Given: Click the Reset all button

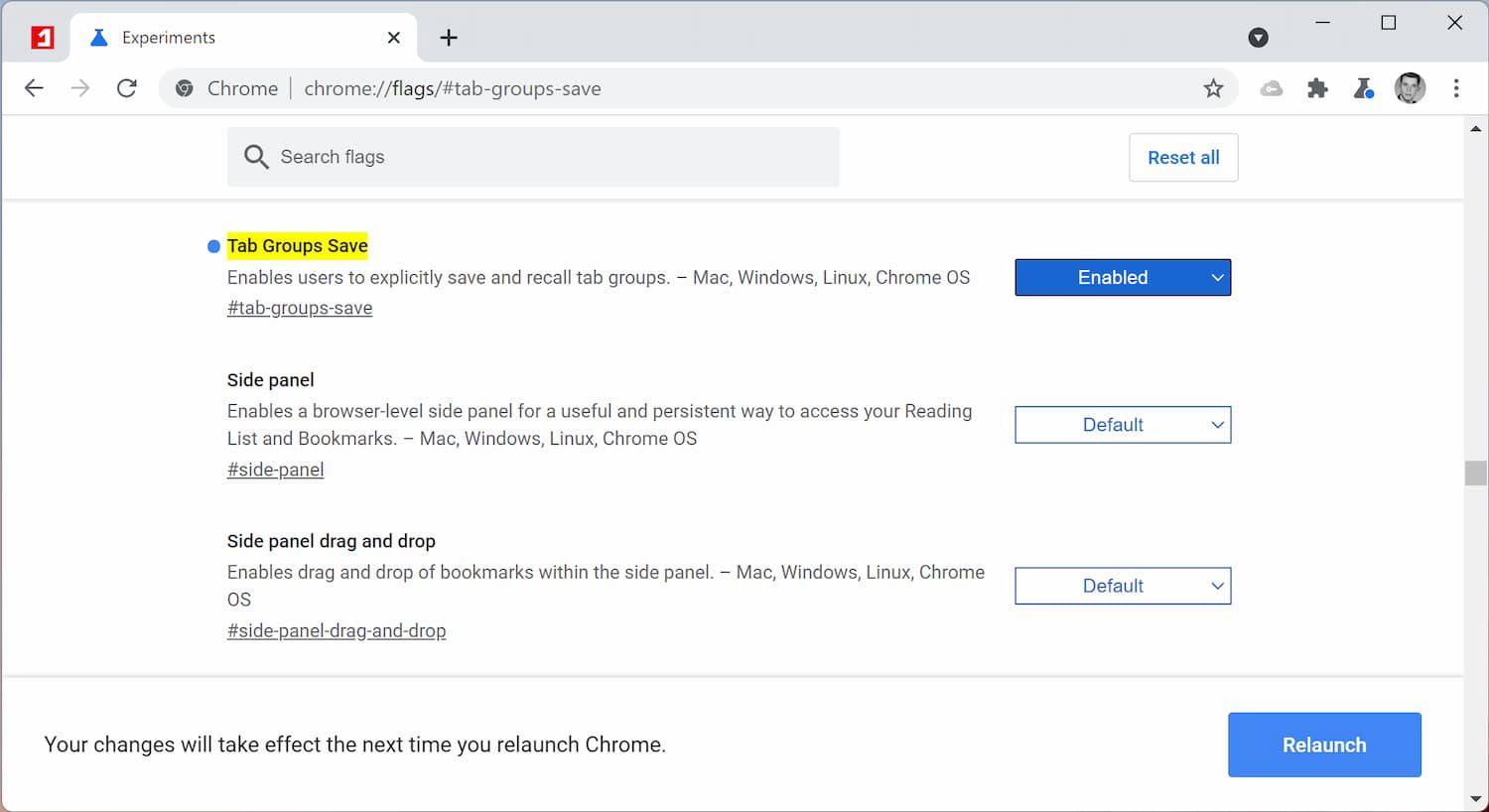Looking at the screenshot, I should point(1183,158).
